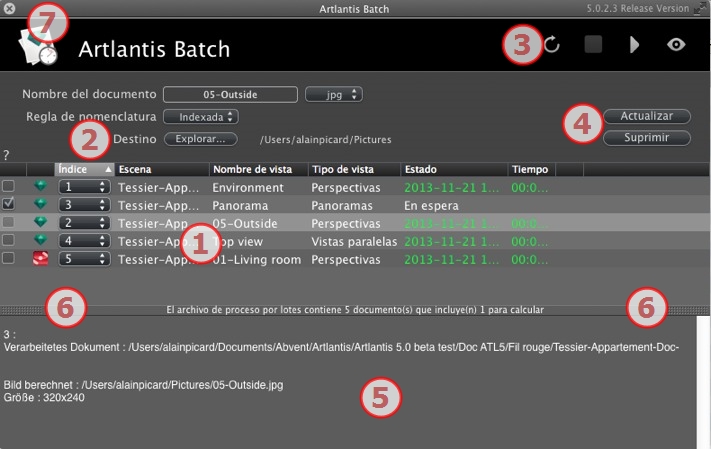This screenshot has width=711, height=449.
Task: Click the destination path /Users/alainpicard/Pictures
Action: tap(326, 140)
